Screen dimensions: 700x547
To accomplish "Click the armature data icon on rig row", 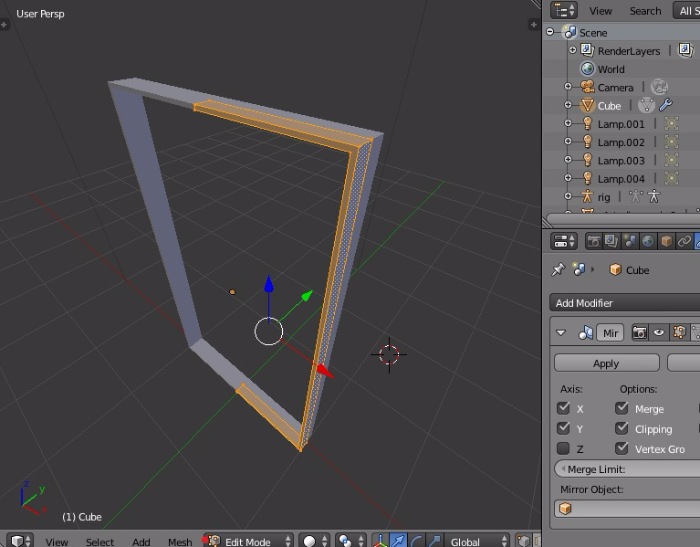I will [x=635, y=196].
